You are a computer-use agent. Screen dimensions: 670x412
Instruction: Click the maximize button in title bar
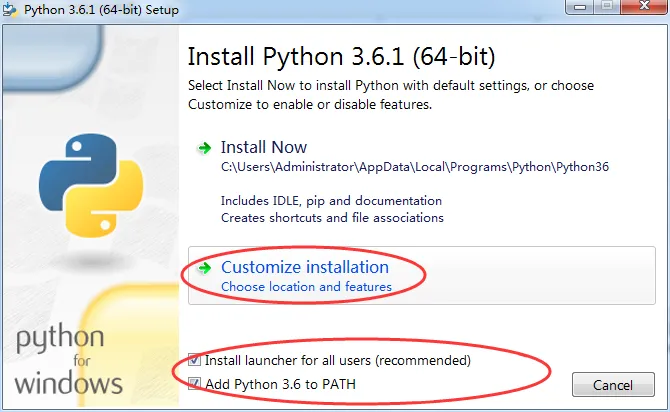coord(605,8)
